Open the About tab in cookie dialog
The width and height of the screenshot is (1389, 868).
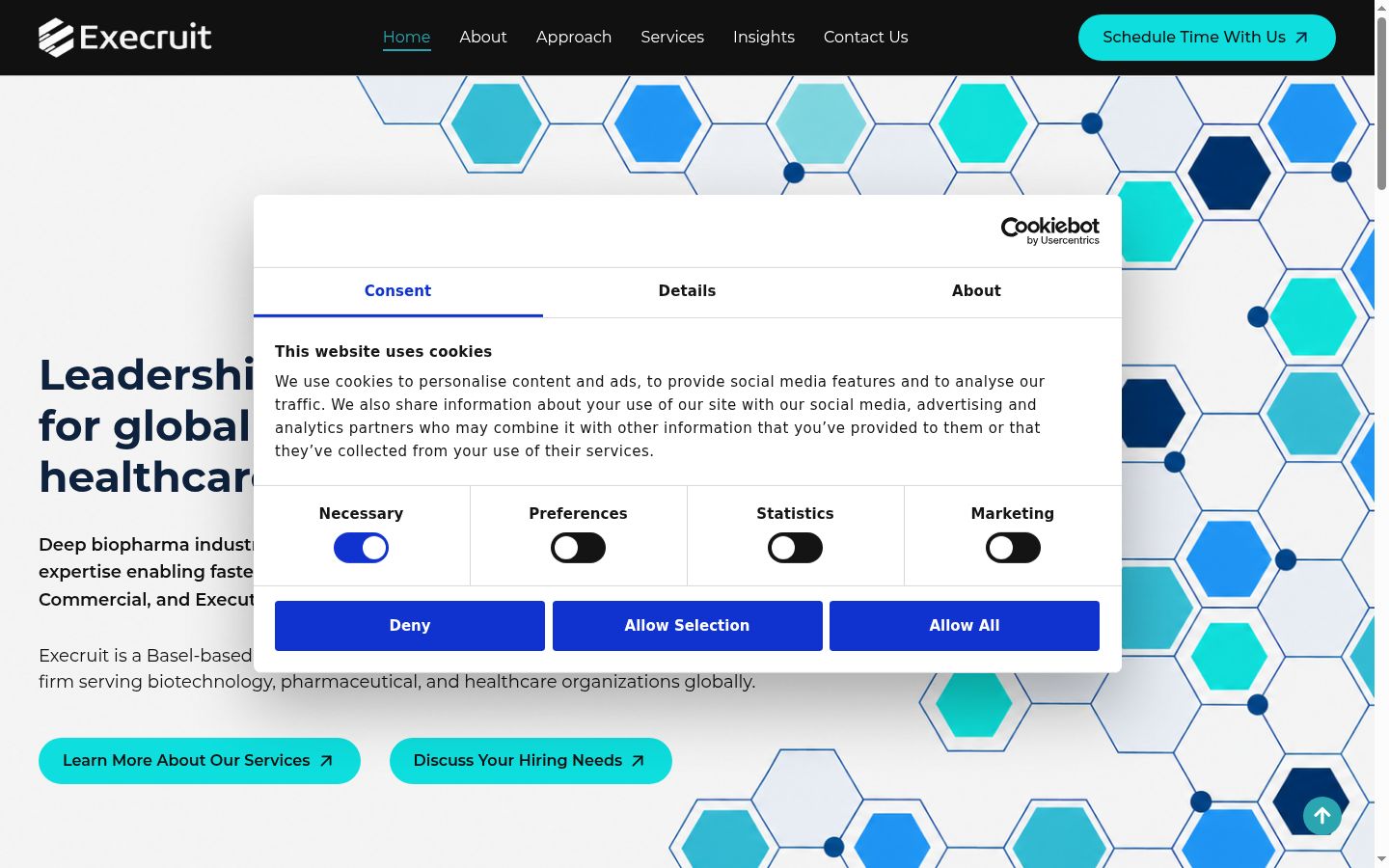(x=976, y=291)
